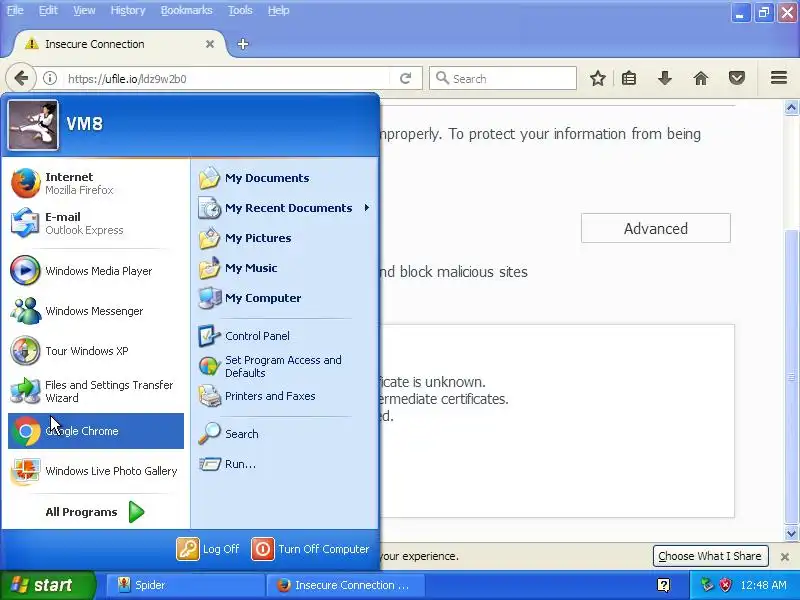The width and height of the screenshot is (800, 600).
Task: Open the Tools menu
Action: [240, 10]
